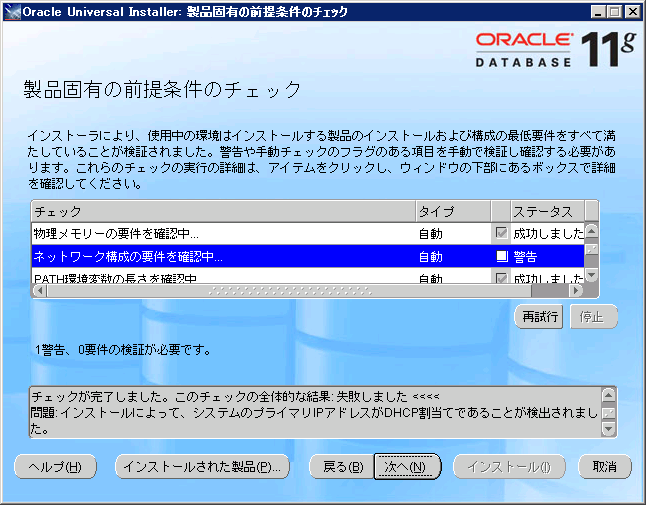Click down arrow of details box scrollbar
The height and width of the screenshot is (505, 647).
[609, 429]
